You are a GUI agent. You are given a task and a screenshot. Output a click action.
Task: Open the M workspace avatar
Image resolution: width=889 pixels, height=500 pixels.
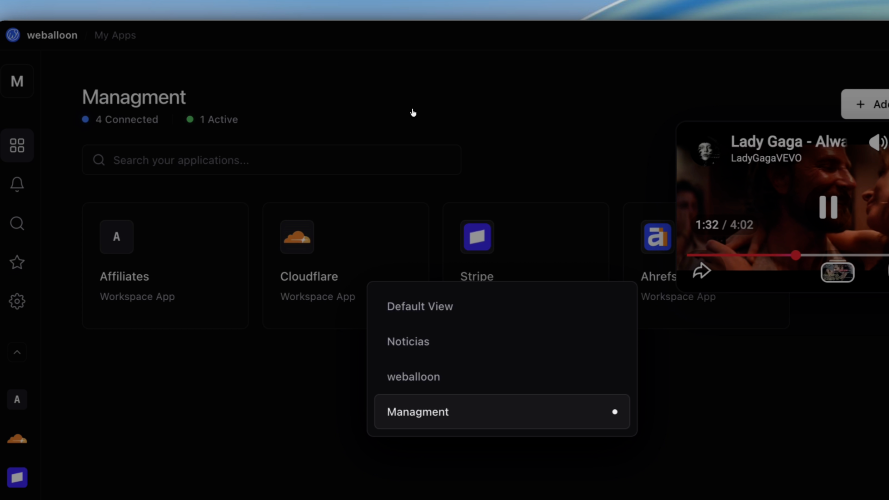tap(17, 82)
